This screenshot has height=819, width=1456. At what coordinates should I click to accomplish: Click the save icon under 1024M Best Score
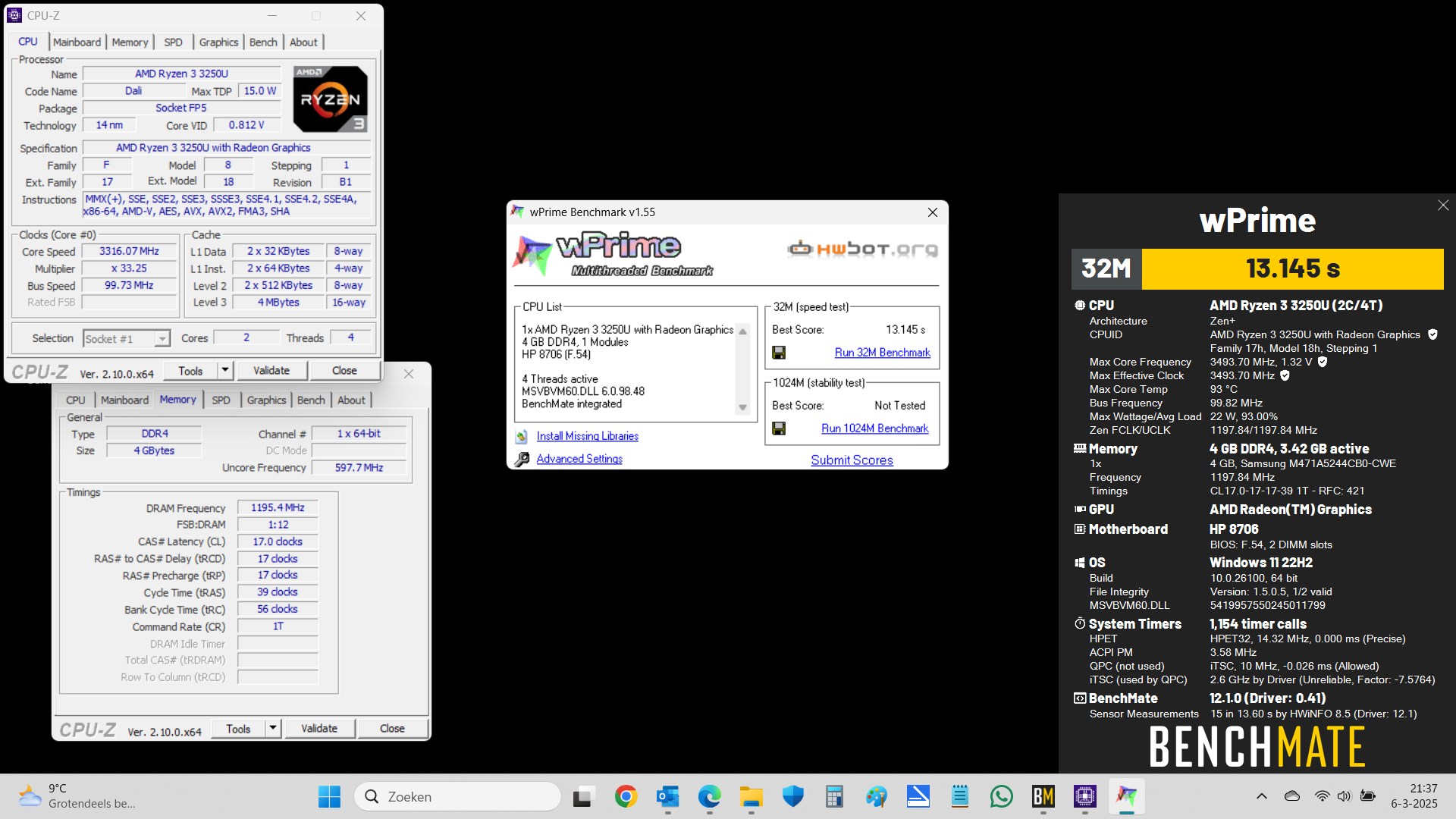point(779,428)
